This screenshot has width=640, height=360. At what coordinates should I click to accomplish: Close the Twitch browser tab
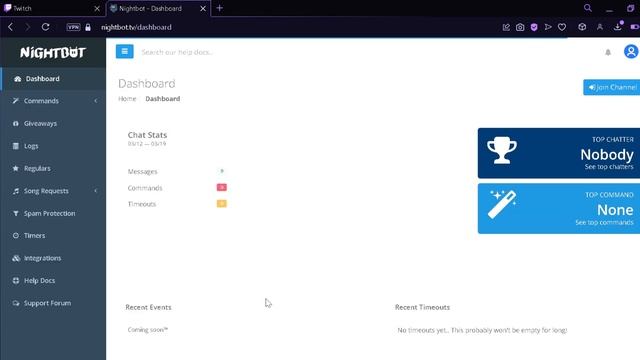97,8
